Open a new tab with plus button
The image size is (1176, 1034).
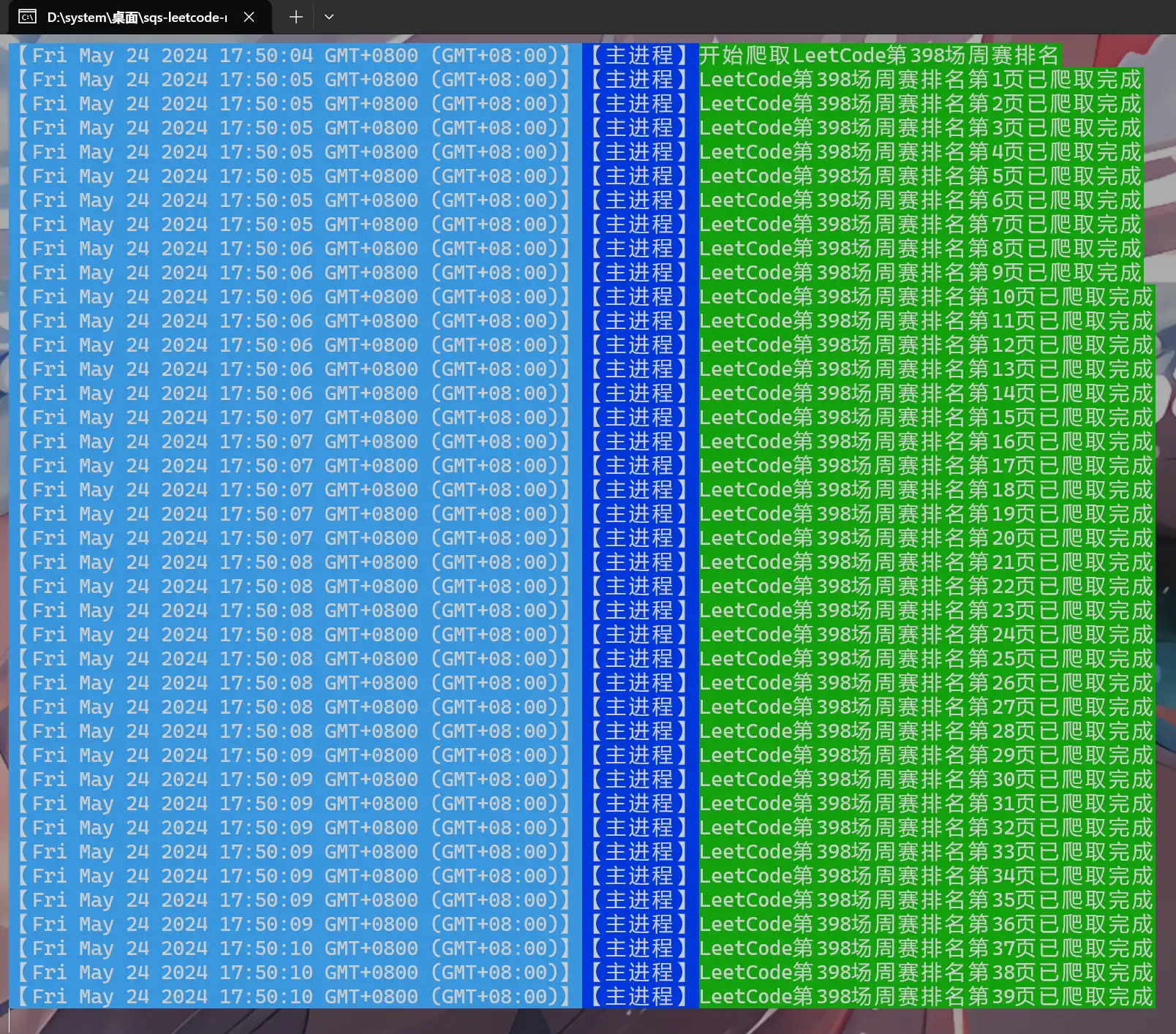pos(295,17)
